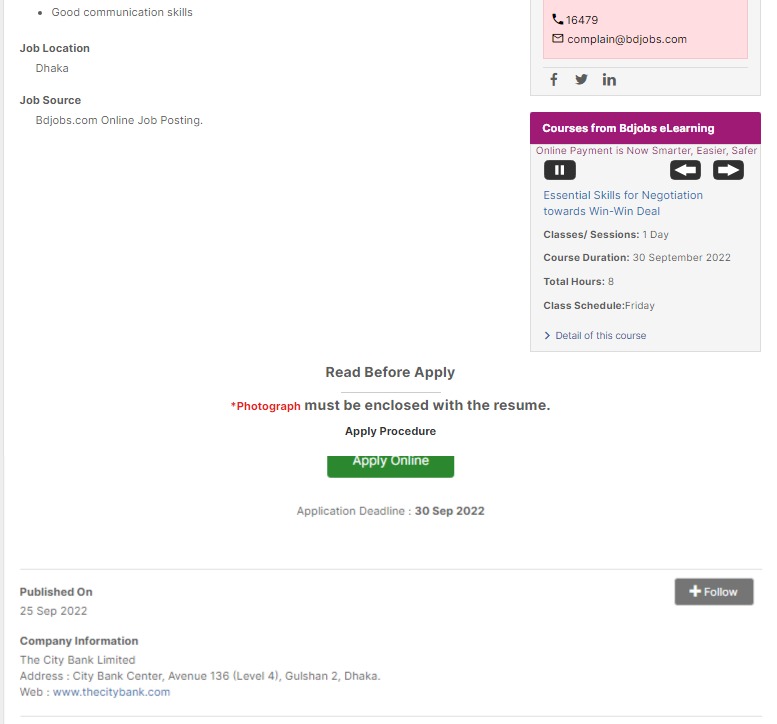Click Online Payment is Now Smarter text
This screenshot has height=724, width=777.
(646, 150)
